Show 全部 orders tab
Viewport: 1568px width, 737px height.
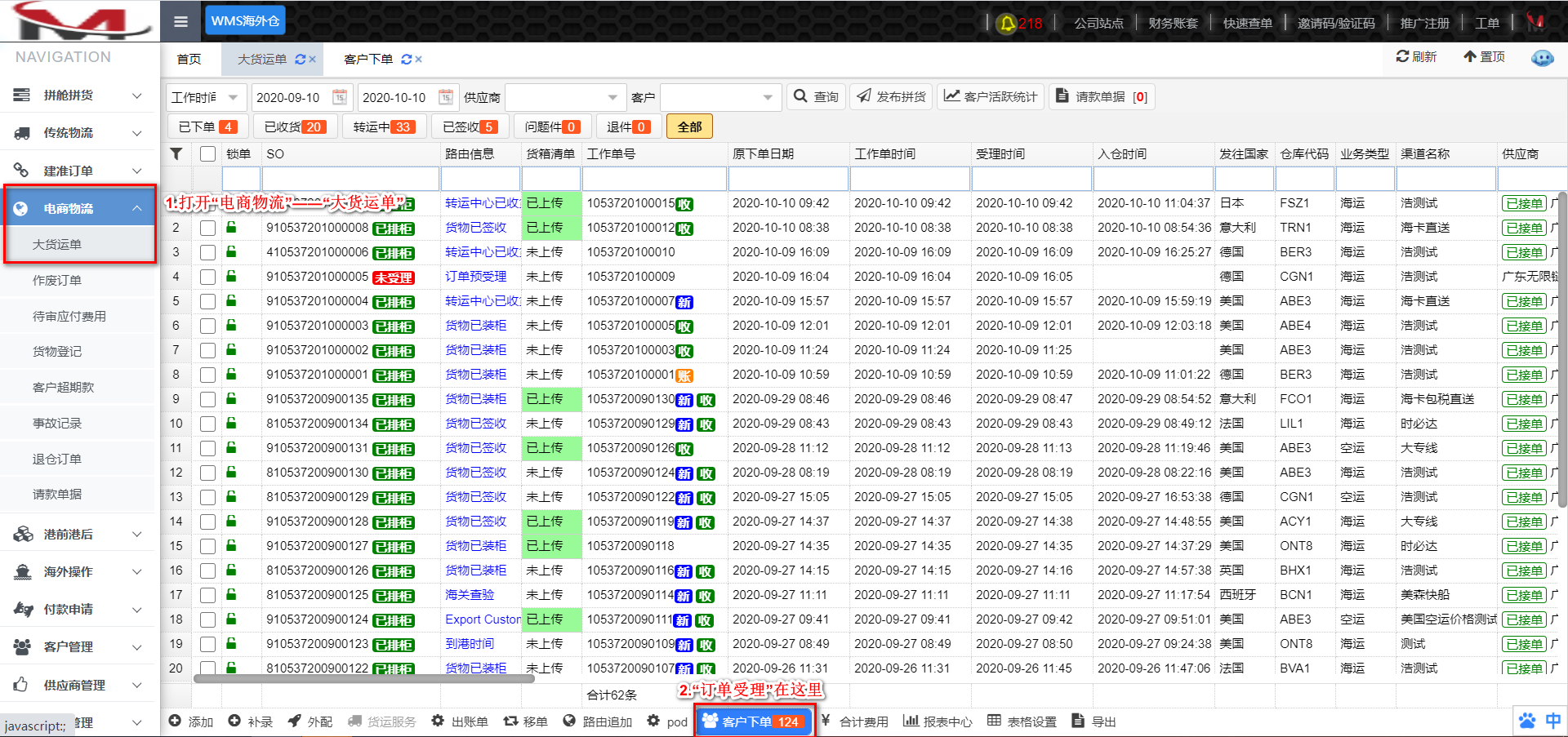(689, 127)
